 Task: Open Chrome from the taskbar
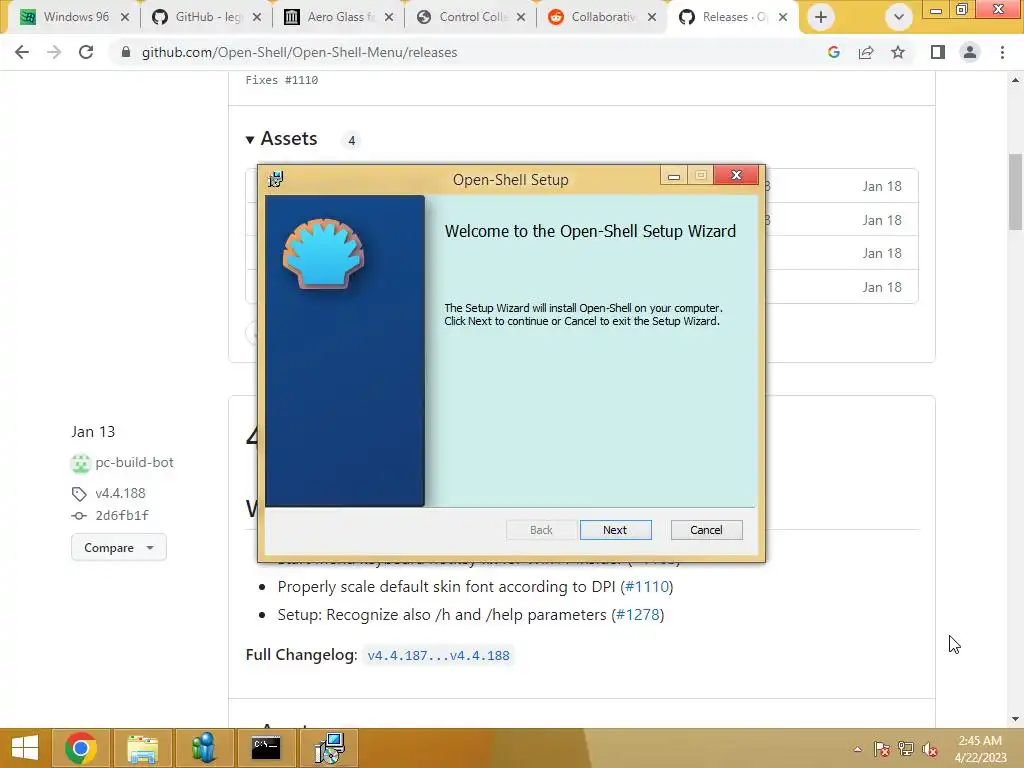coord(81,748)
